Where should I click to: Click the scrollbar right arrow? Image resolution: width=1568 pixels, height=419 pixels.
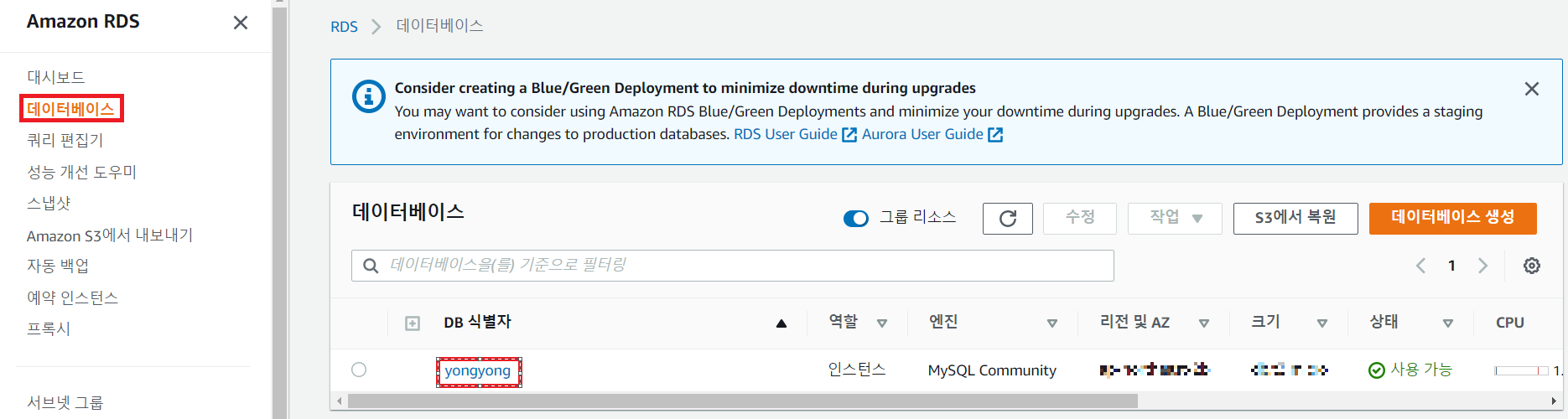coord(1554,401)
